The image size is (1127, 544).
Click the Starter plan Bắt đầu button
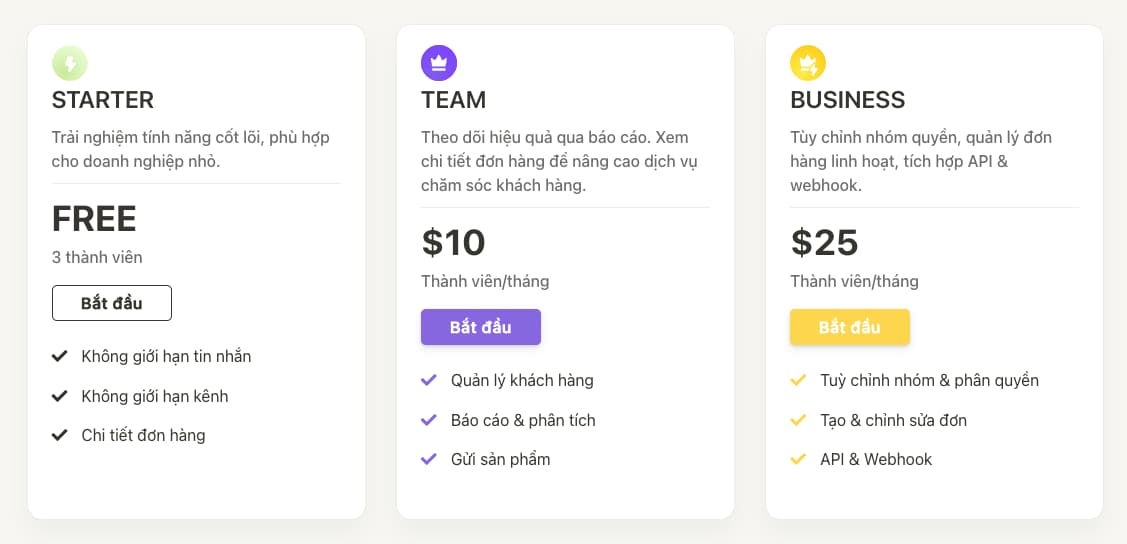pos(111,303)
